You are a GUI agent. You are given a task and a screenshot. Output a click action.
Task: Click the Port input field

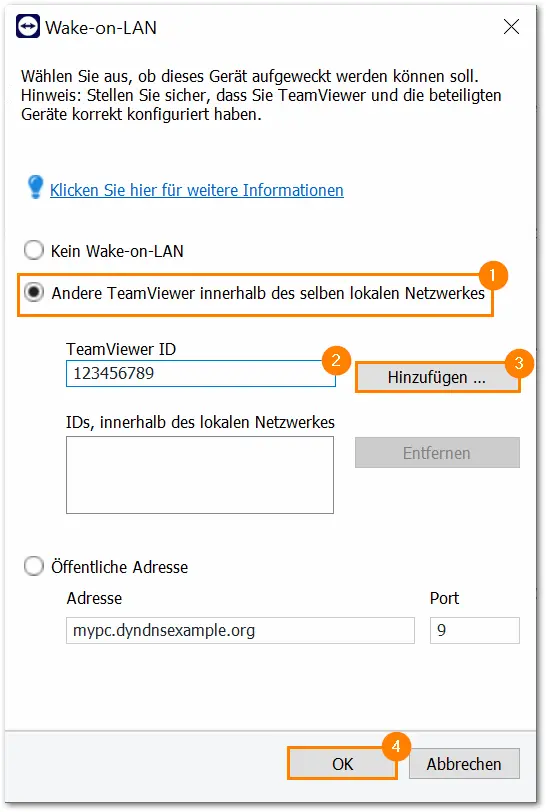point(475,630)
